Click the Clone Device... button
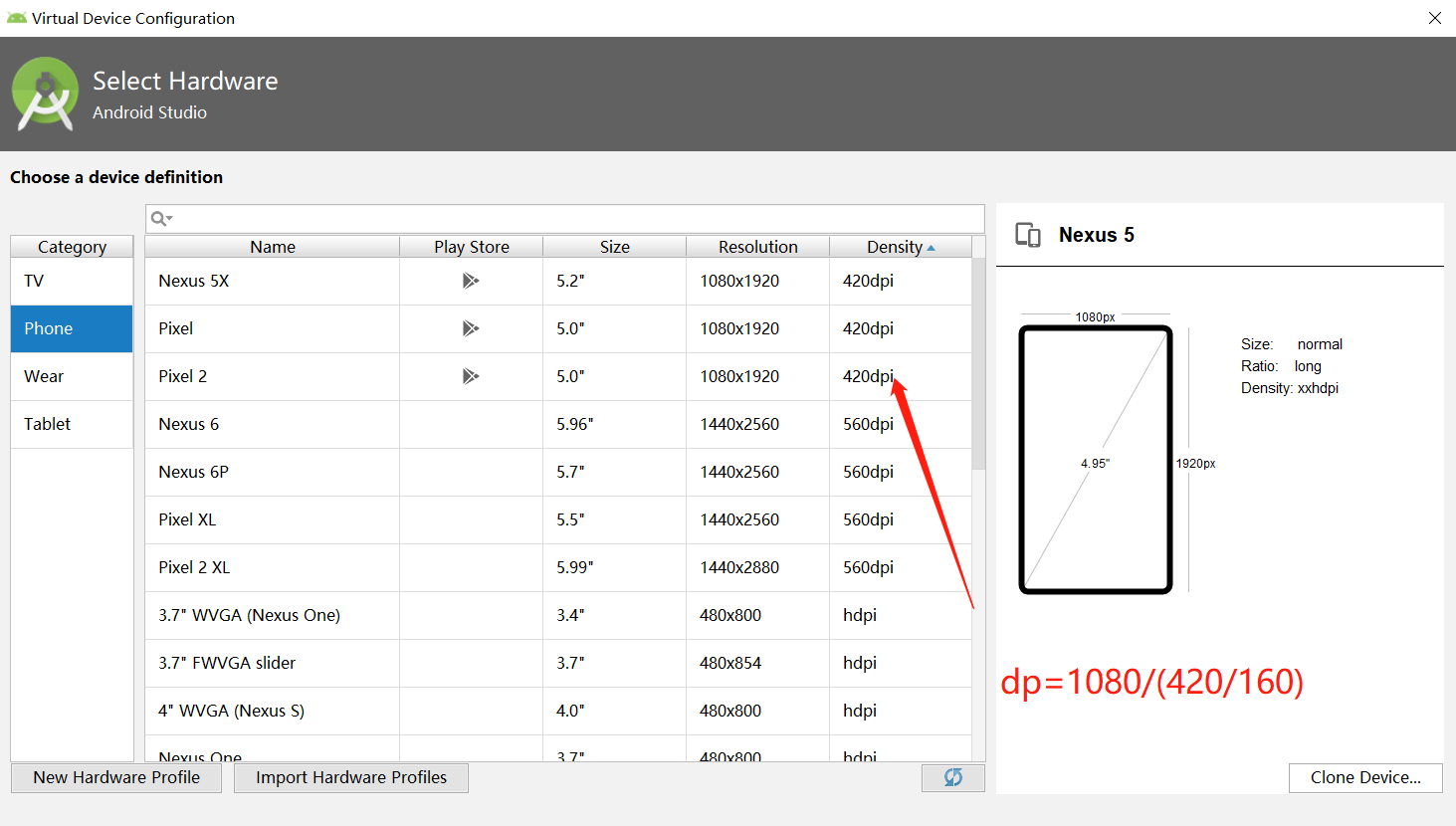 (x=1365, y=777)
